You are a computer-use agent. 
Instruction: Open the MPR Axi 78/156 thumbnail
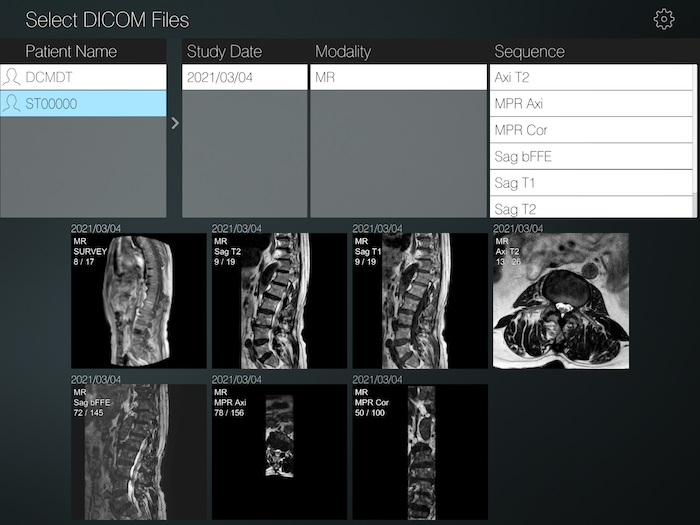pos(279,452)
